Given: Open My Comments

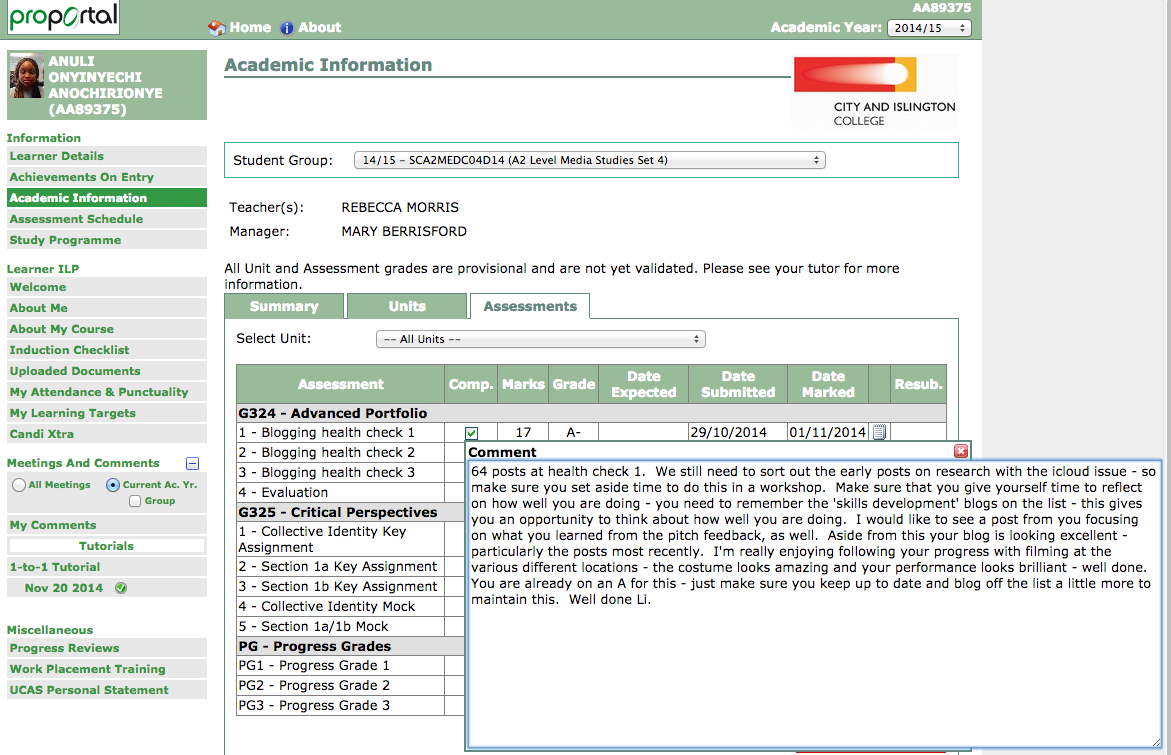Looking at the screenshot, I should (x=107, y=525).
